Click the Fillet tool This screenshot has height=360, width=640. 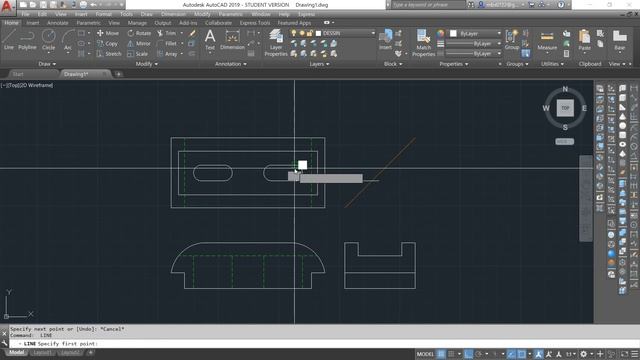click(x=167, y=43)
